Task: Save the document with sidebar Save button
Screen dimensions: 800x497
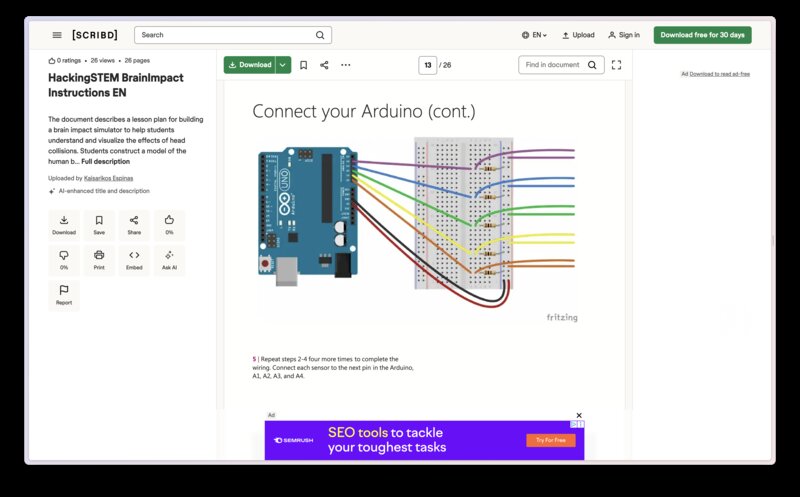Action: coord(99,225)
